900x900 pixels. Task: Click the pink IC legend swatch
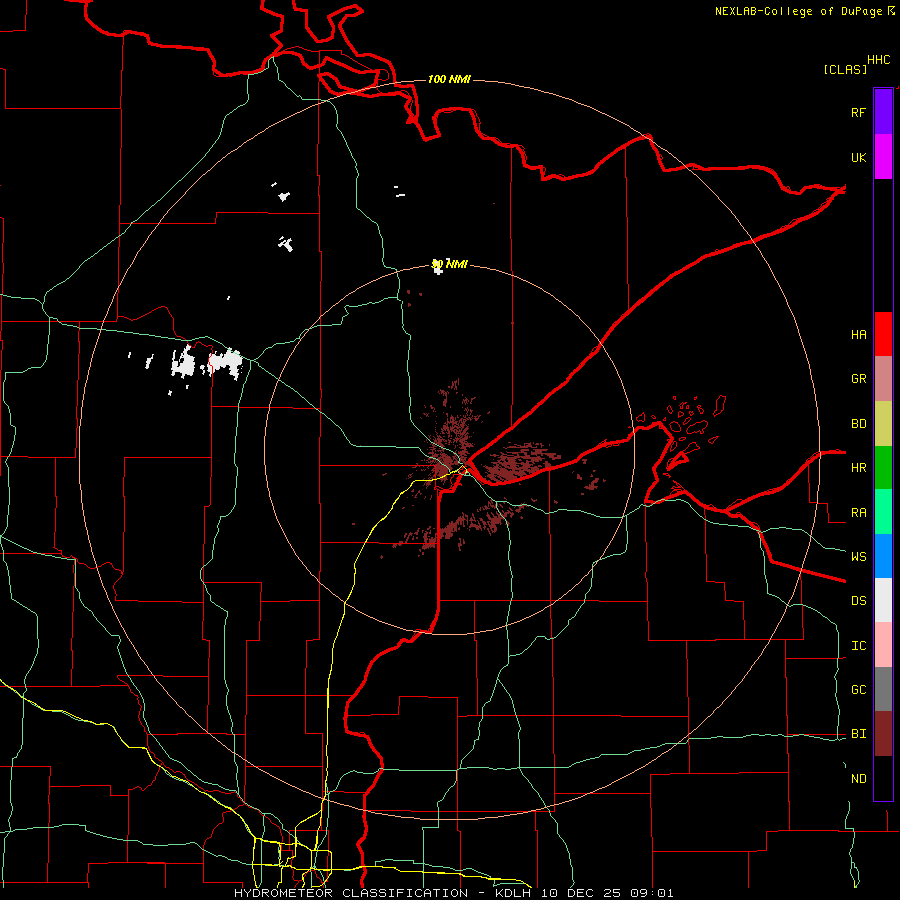(x=883, y=645)
